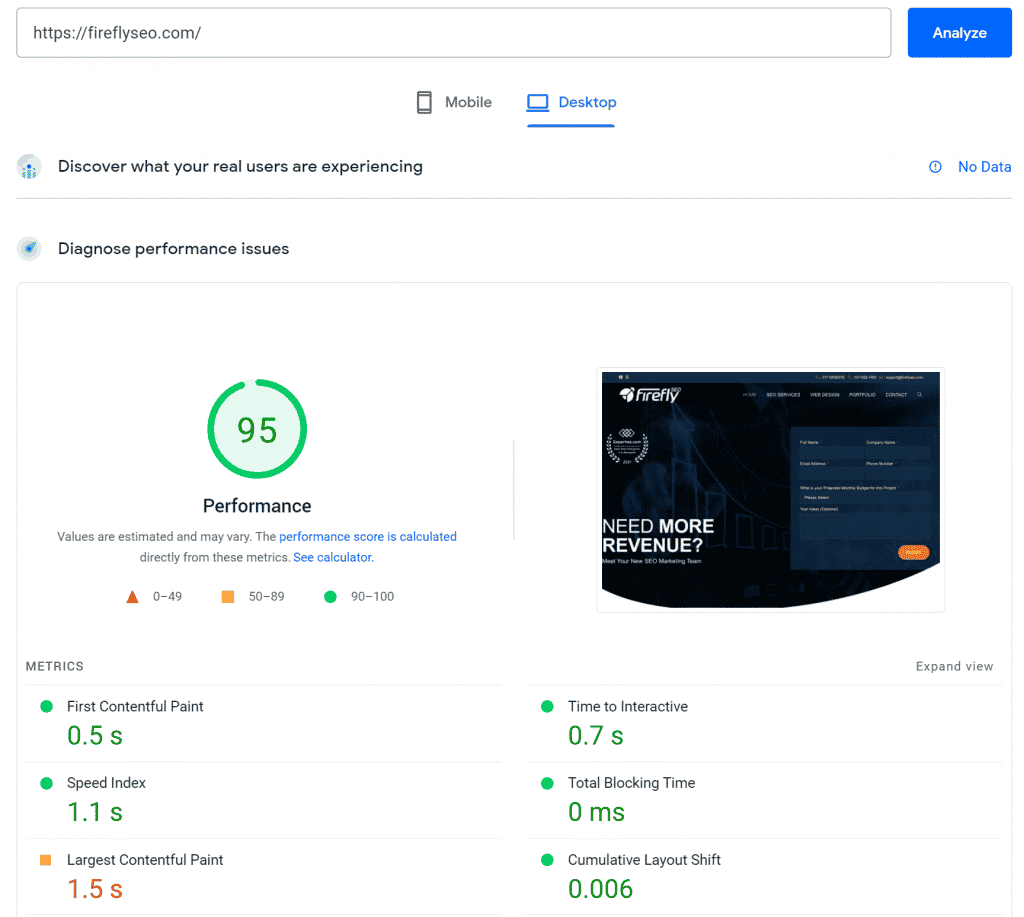Click the Performance heading
The width and height of the screenshot is (1024, 917).
257,506
